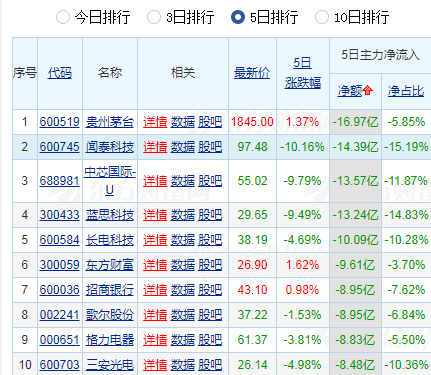
Task: Select the 今日排行 radio button
Action: [x=63, y=17]
